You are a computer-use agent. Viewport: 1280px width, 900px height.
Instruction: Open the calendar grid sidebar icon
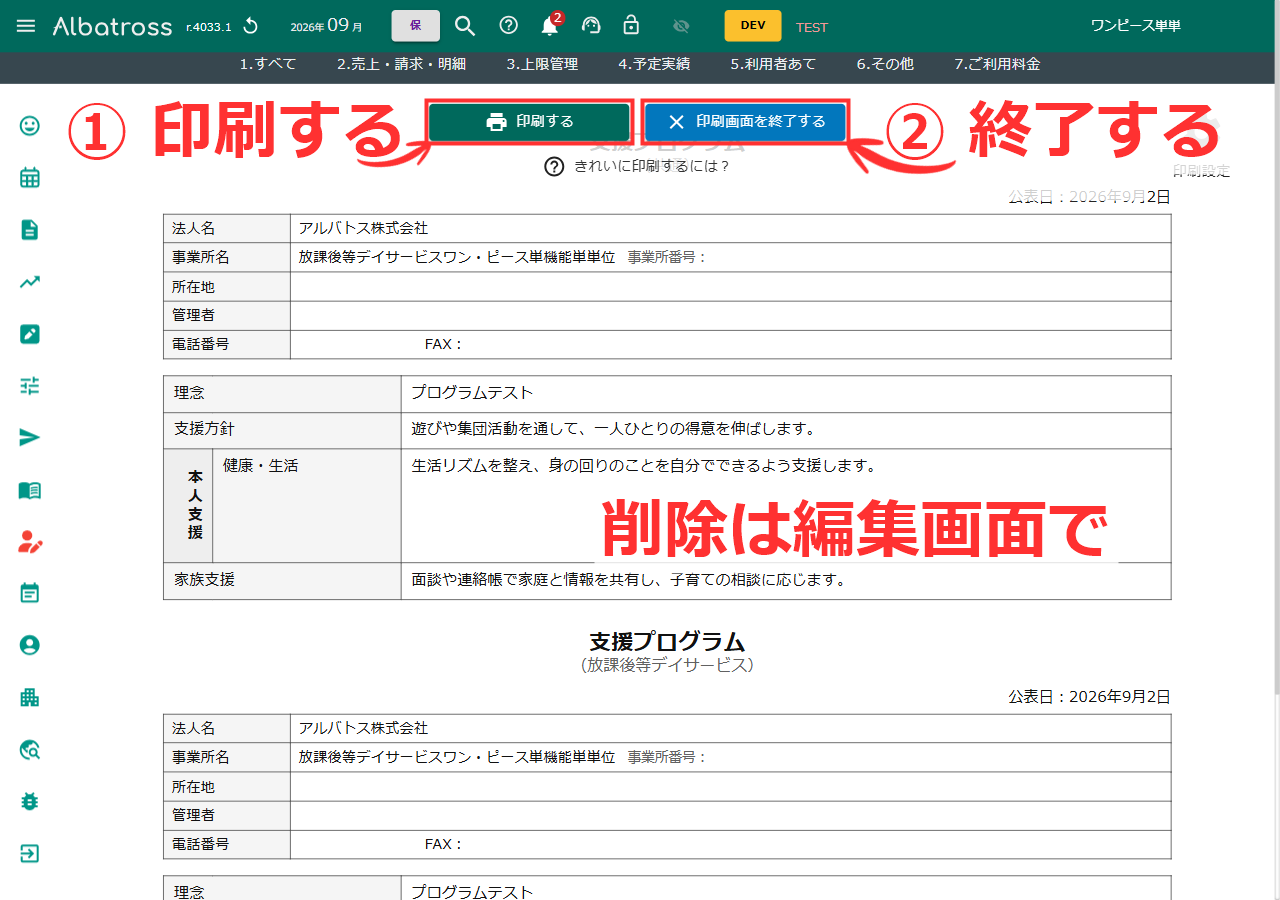tap(30, 178)
